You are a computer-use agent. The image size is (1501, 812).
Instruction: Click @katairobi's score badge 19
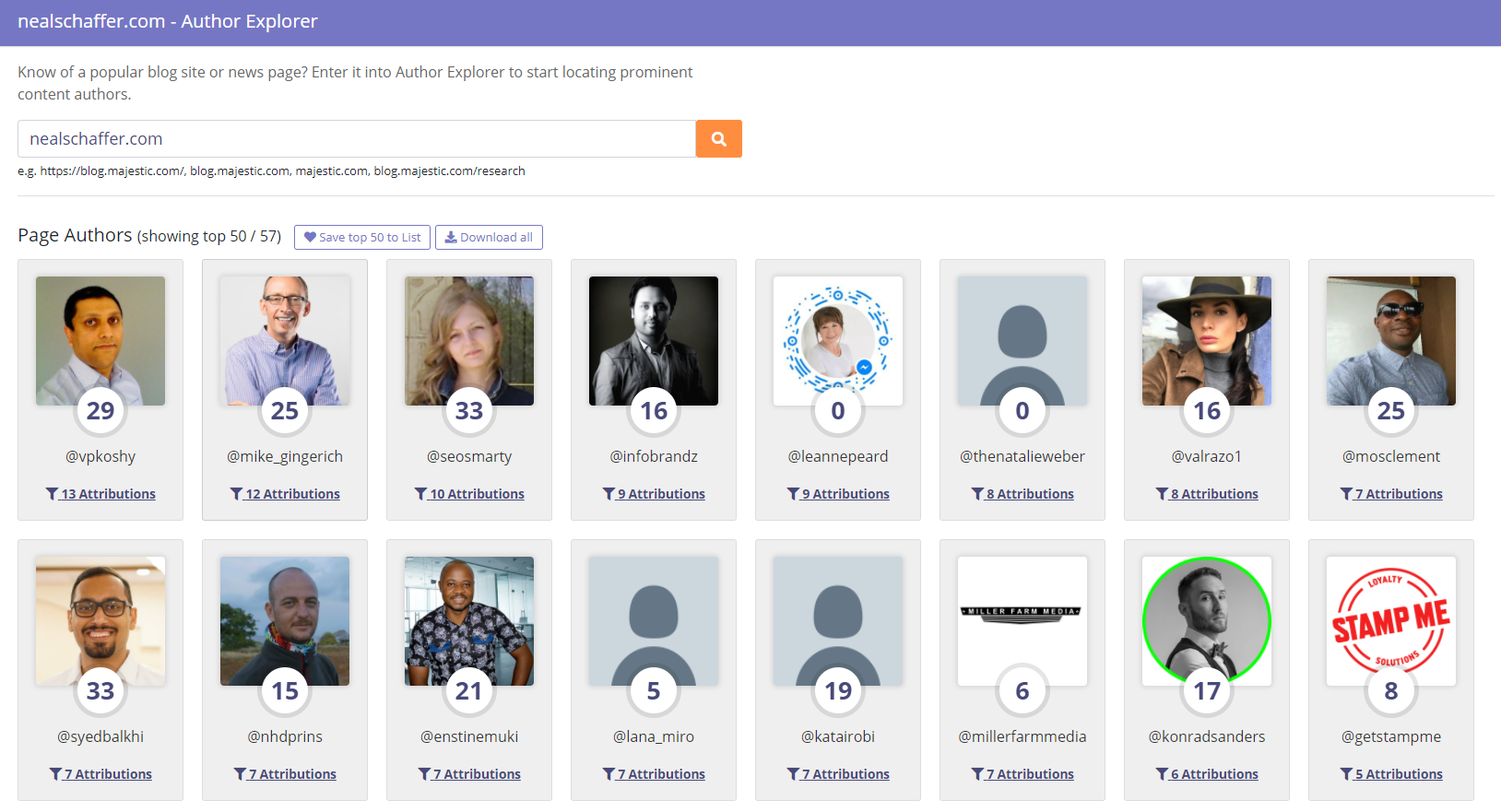click(838, 690)
